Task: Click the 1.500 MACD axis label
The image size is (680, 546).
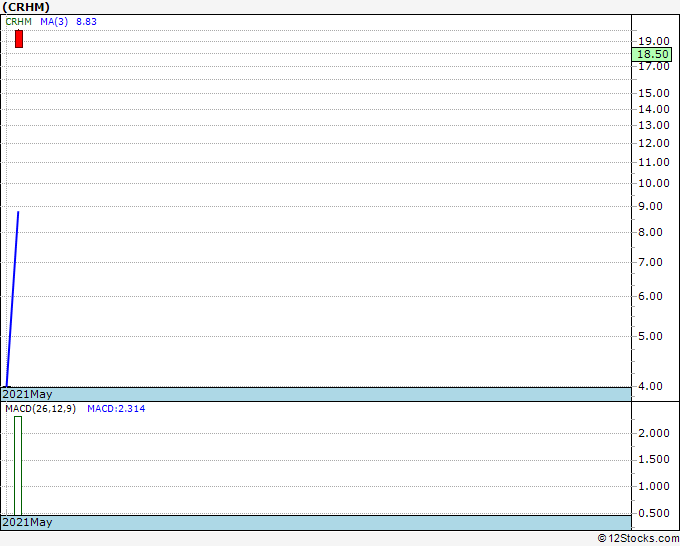Action: tap(654, 460)
